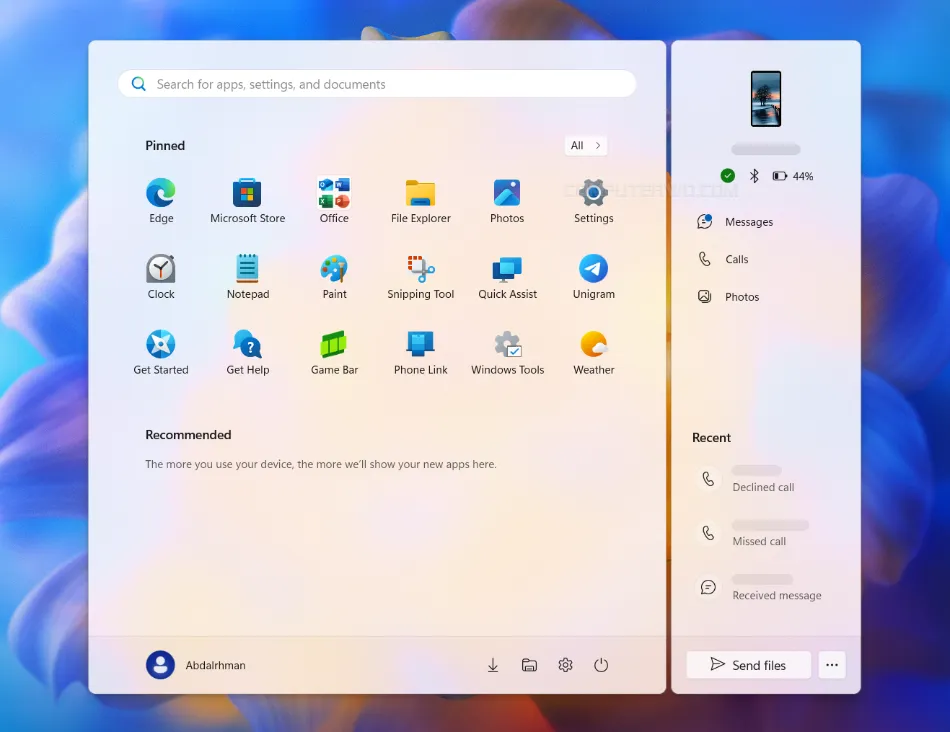This screenshot has height=732, width=950.
Task: Open the recent Received message entry
Action: click(x=761, y=587)
